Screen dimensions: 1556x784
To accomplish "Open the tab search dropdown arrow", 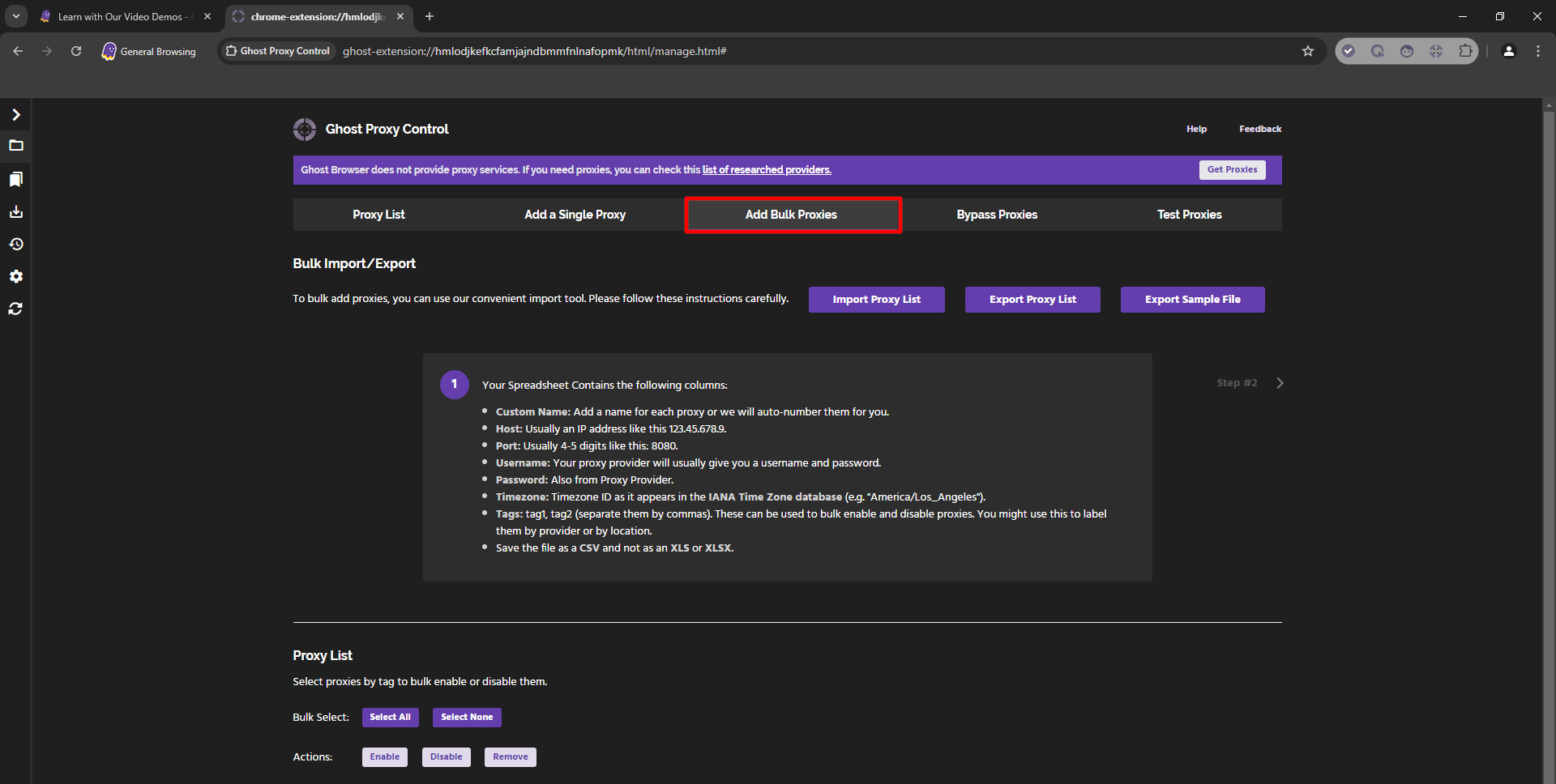I will tap(15, 16).
